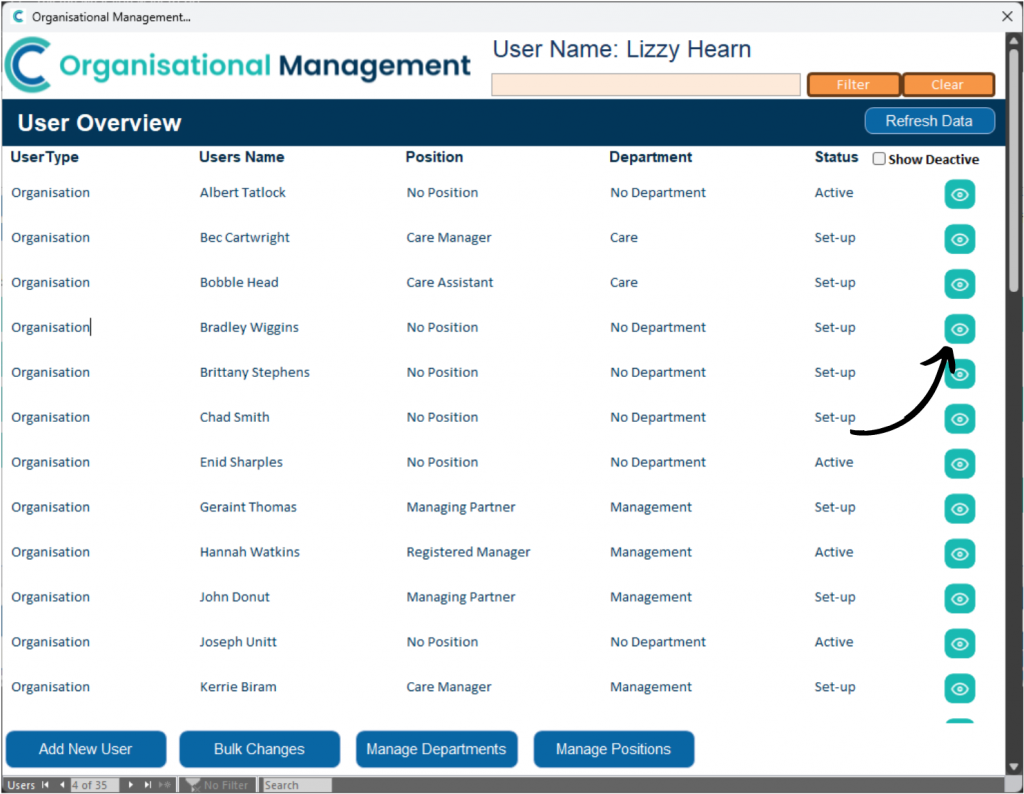The height and width of the screenshot is (794, 1024).
Task: Open Bulk Changes
Action: pos(259,749)
